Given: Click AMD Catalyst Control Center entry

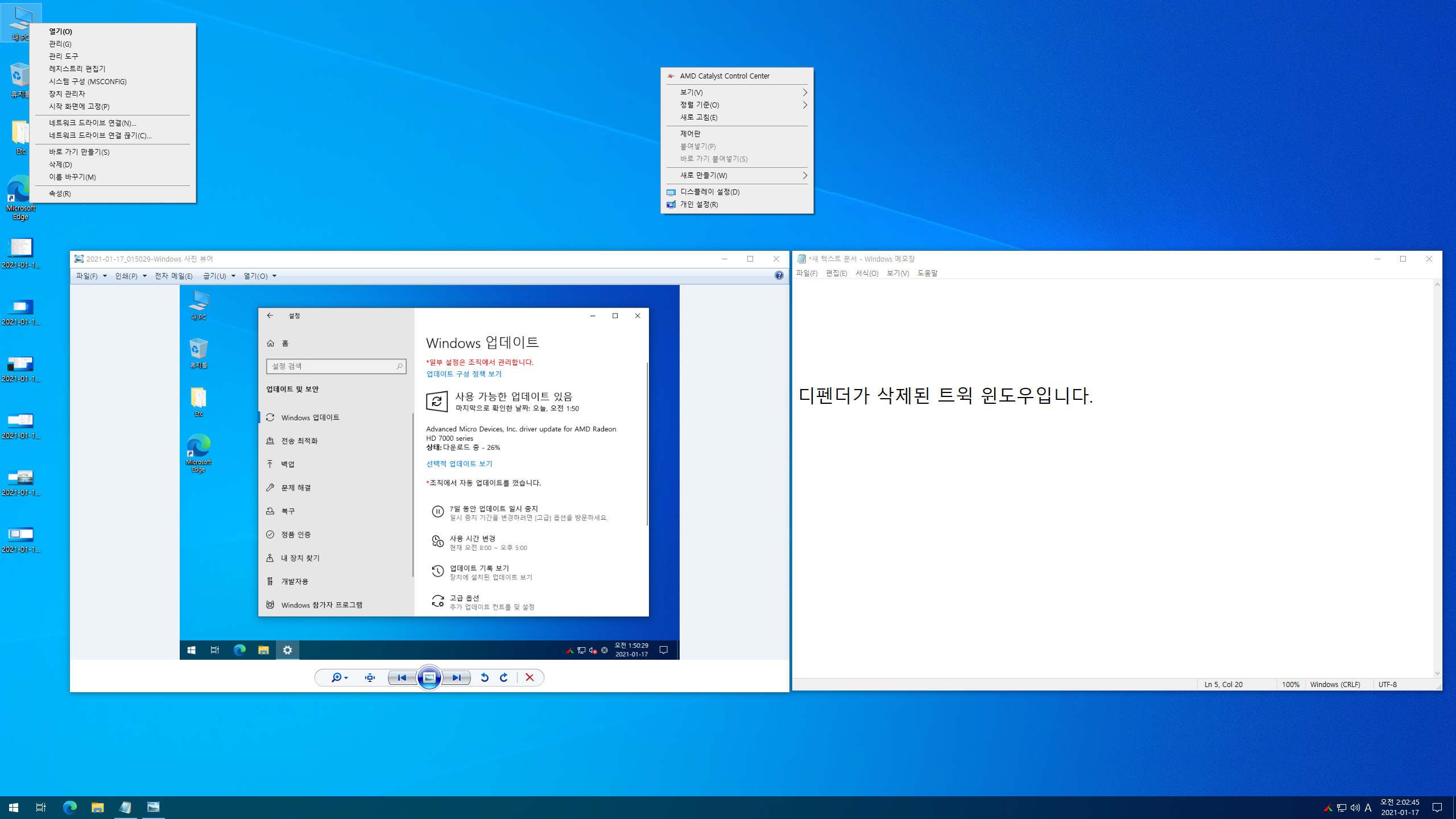Looking at the screenshot, I should coord(725,76).
